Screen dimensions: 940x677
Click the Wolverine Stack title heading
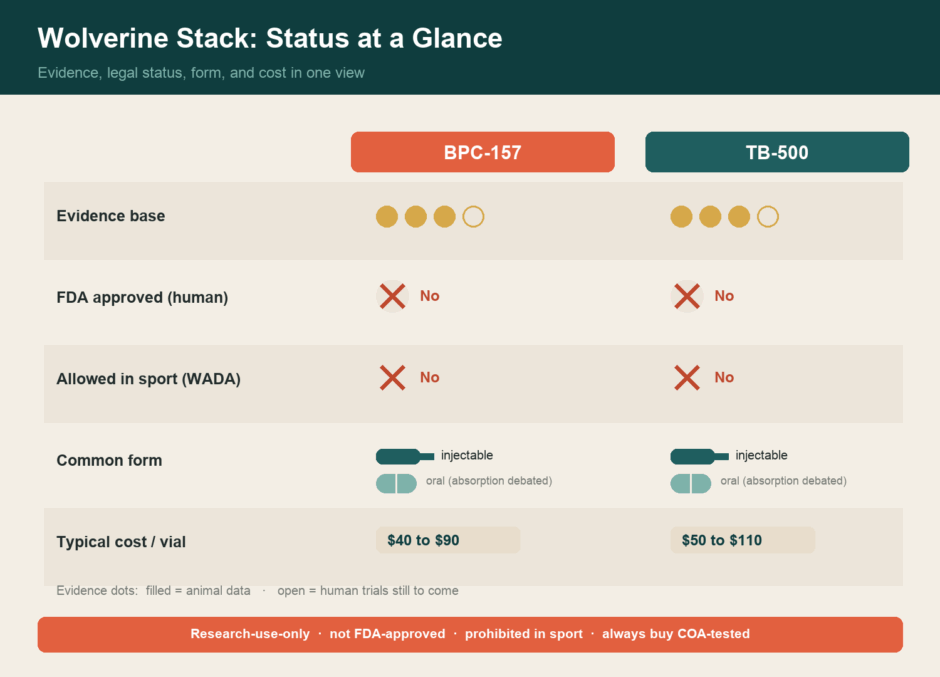point(270,38)
